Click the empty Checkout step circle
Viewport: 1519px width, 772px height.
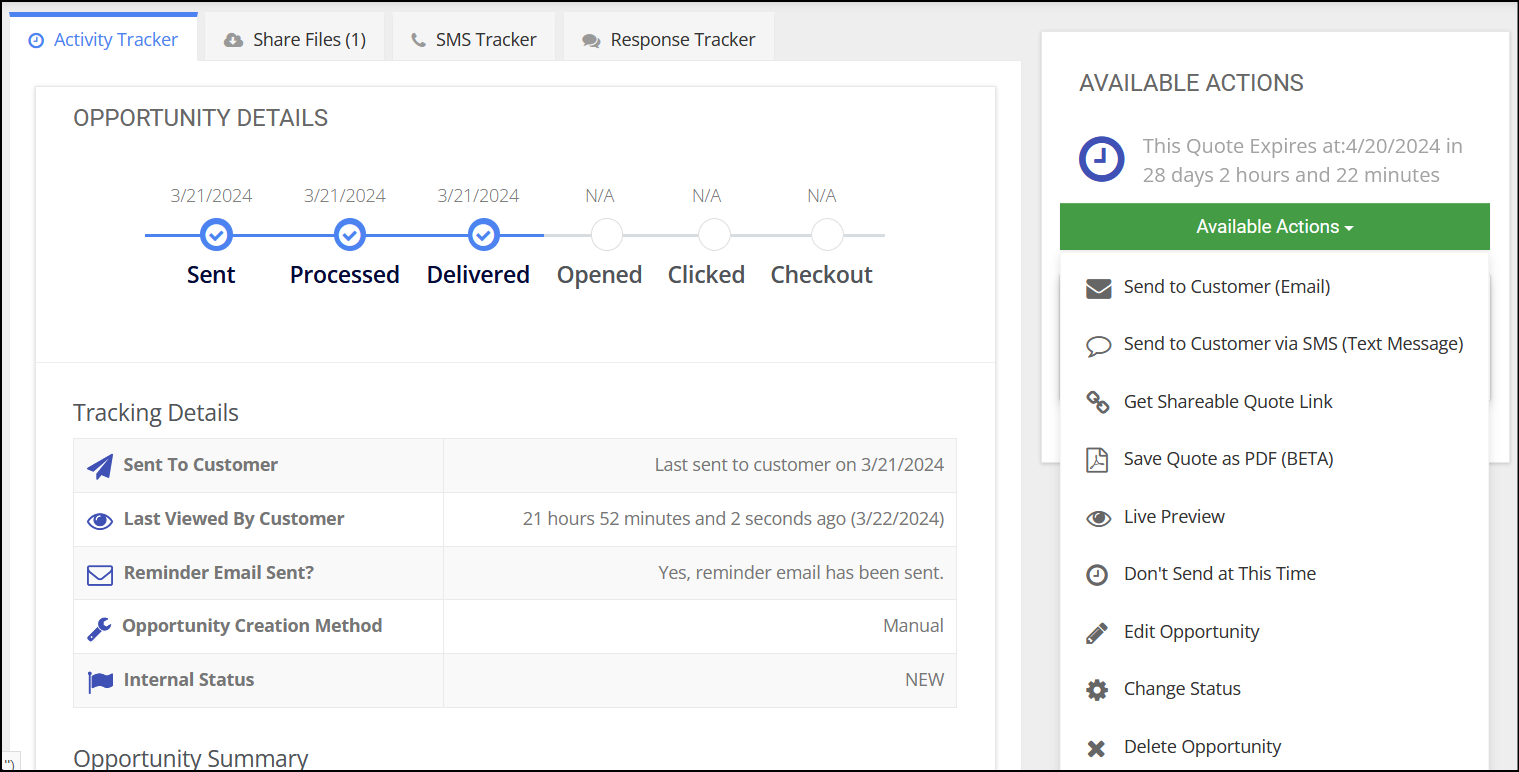tap(827, 235)
